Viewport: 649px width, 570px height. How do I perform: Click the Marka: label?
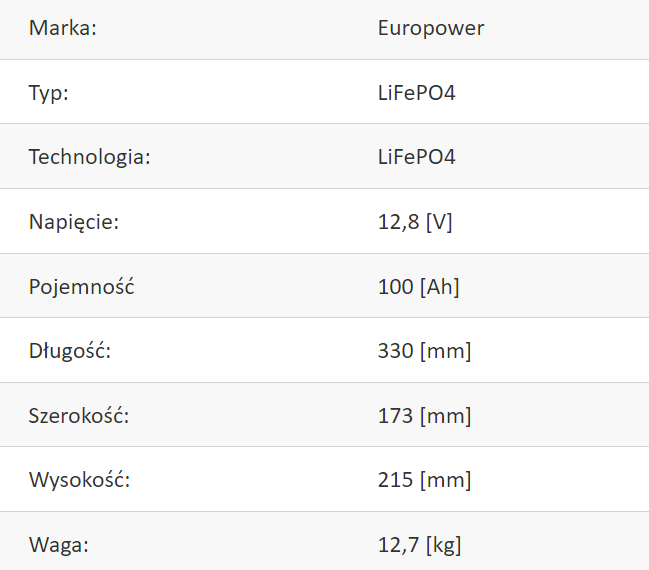[62, 28]
